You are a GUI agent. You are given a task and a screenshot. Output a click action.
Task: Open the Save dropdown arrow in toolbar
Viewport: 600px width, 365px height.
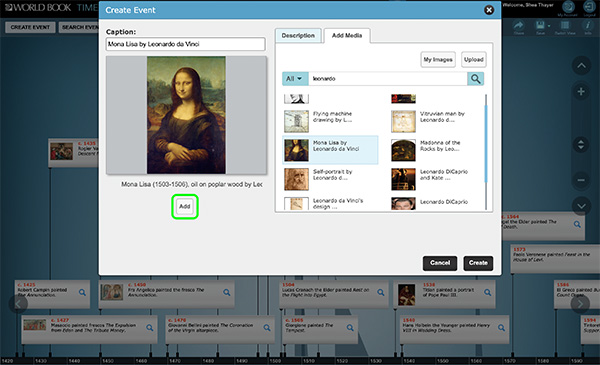click(549, 26)
